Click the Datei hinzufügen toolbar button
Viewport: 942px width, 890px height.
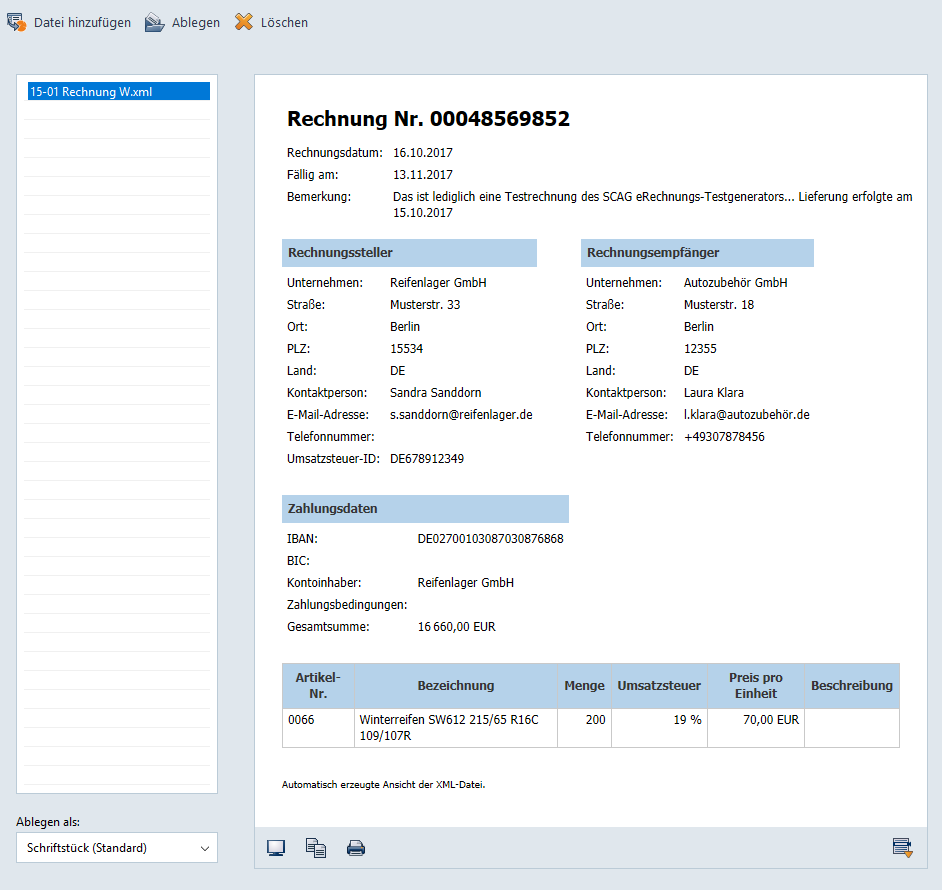click(x=69, y=22)
